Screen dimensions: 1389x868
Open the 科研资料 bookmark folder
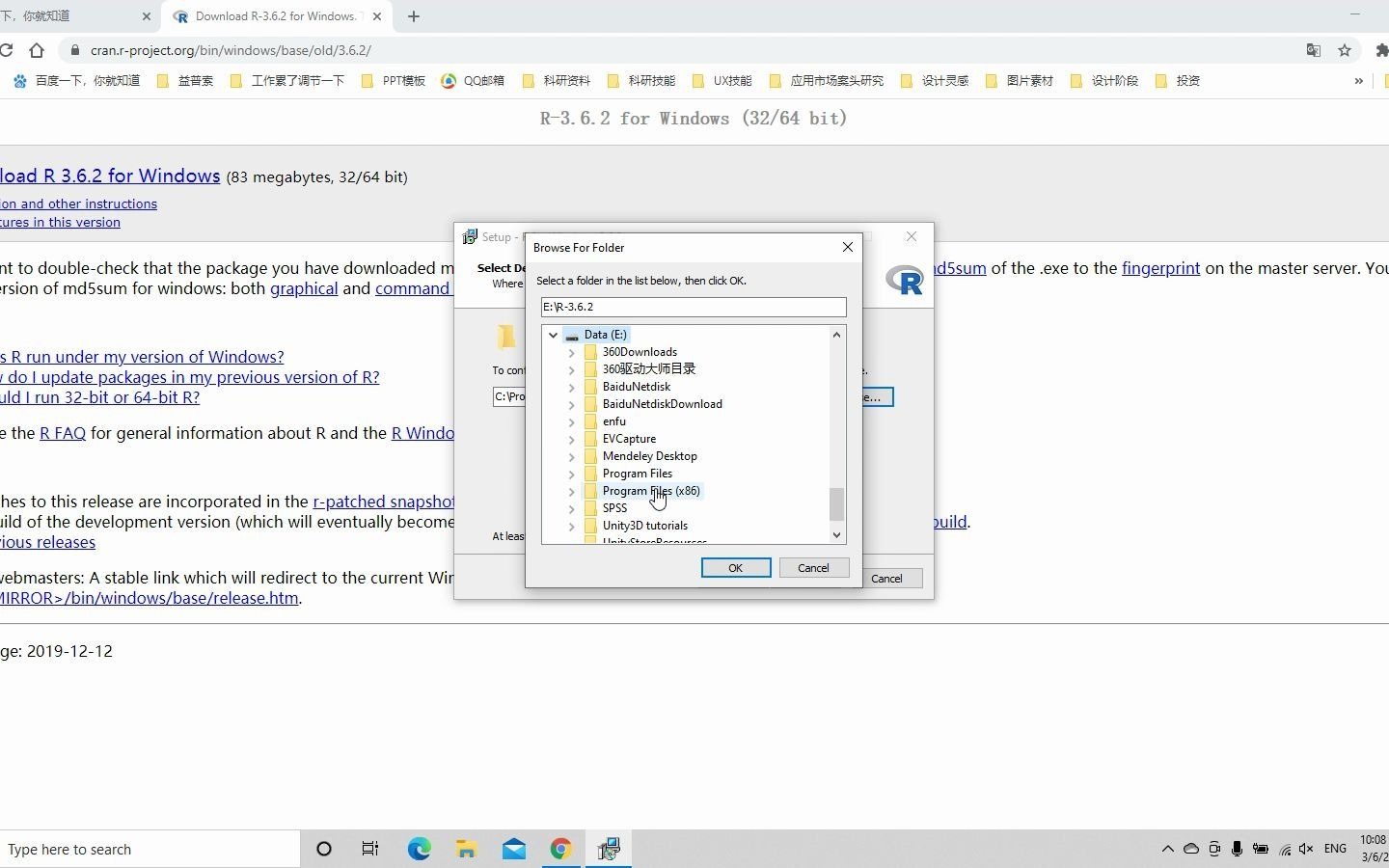pyautogui.click(x=557, y=81)
